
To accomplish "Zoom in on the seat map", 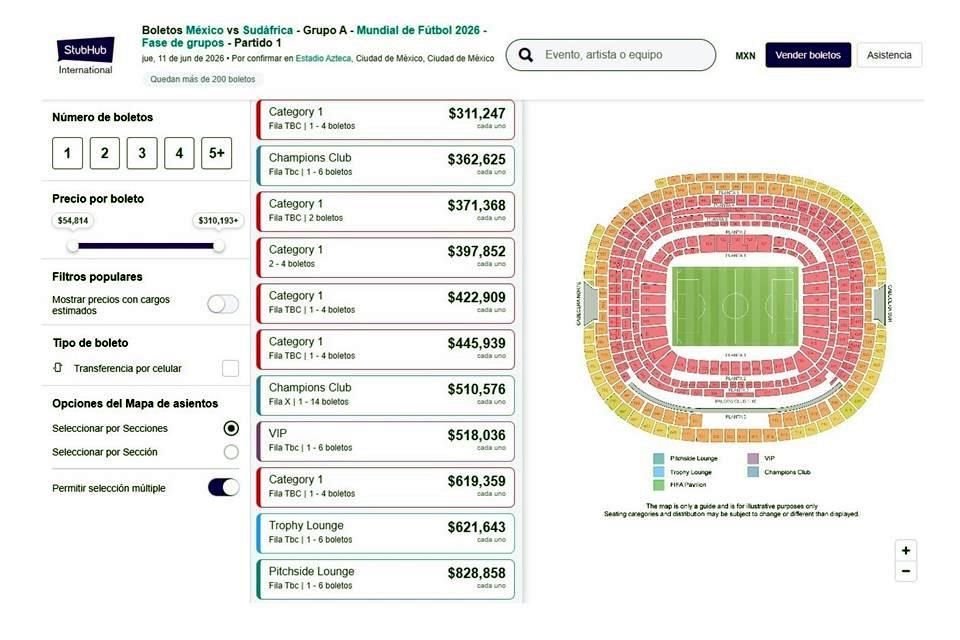I will (906, 550).
